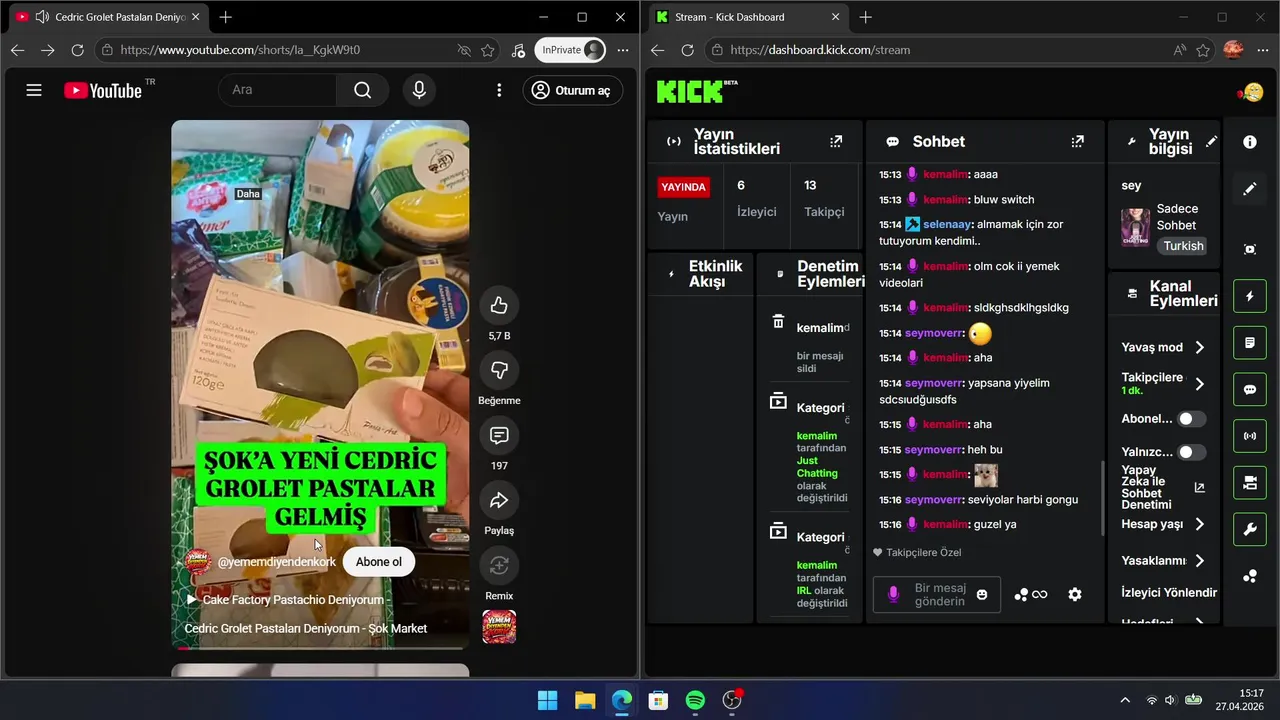Share the Short with Paylaş icon
This screenshot has height=720, width=1280.
[499, 501]
